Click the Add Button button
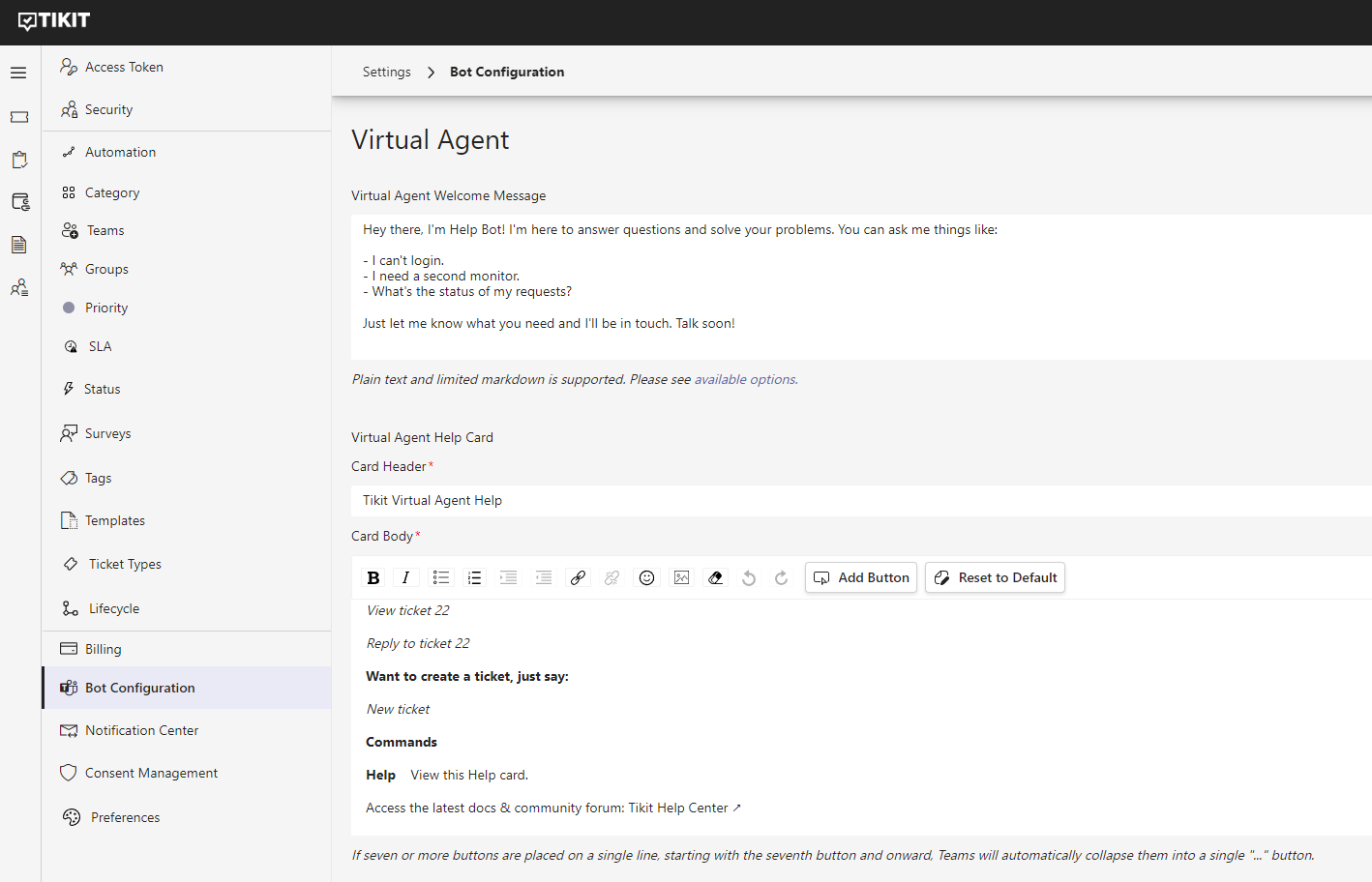 click(861, 577)
